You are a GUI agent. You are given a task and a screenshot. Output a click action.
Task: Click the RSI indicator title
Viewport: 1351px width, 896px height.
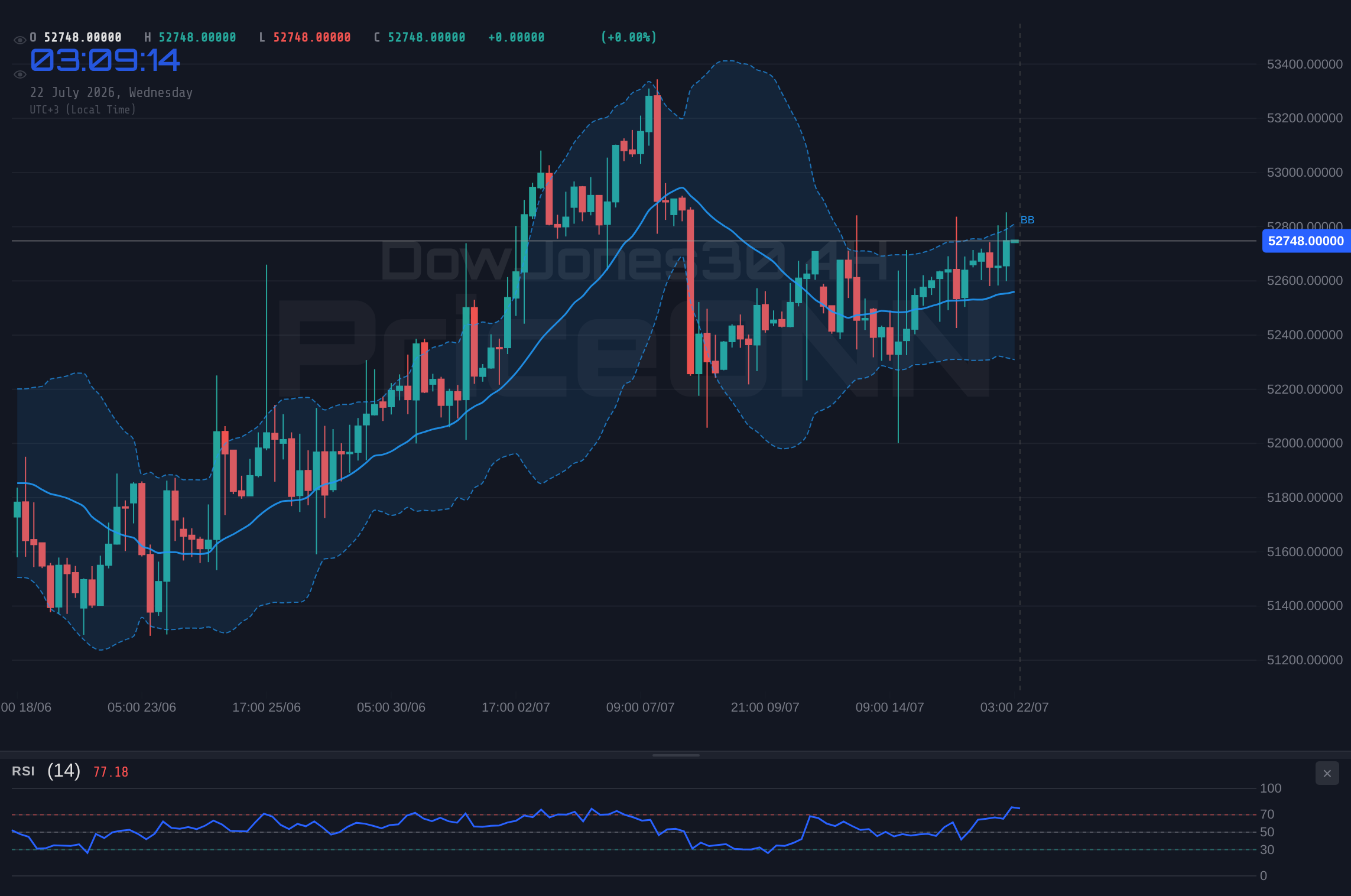point(23,771)
